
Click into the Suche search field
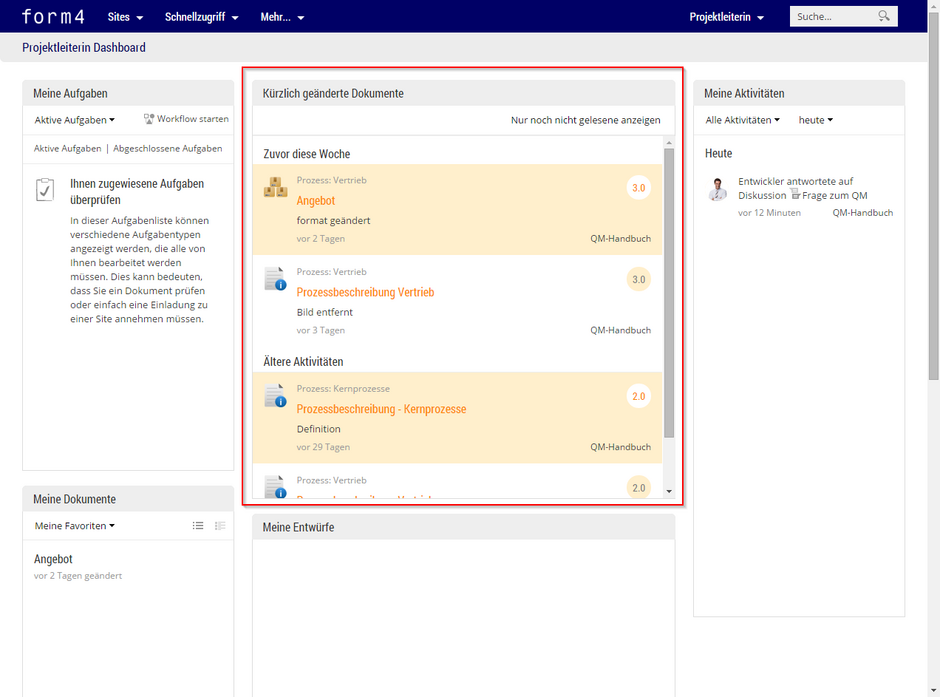click(832, 16)
